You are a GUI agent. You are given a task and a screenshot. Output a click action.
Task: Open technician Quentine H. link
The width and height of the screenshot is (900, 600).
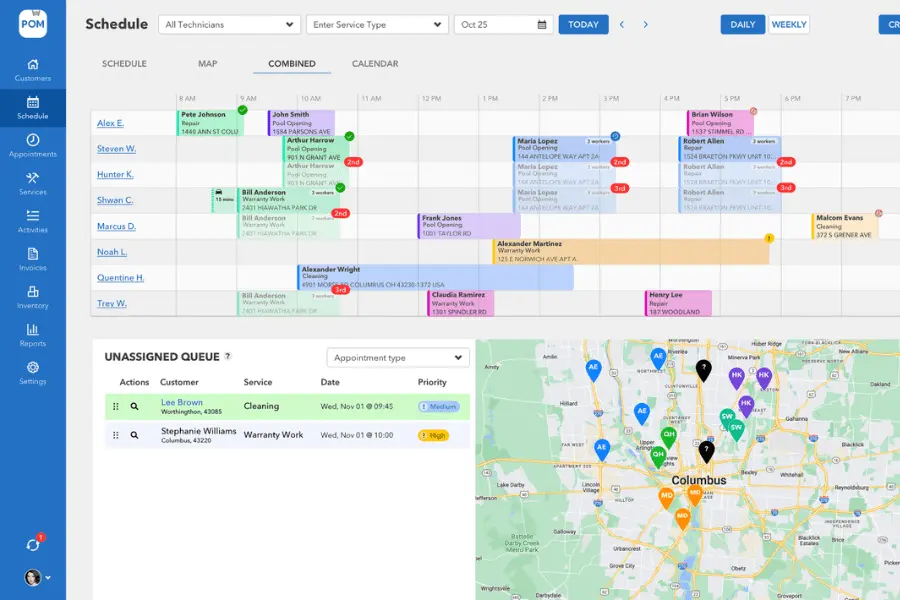tap(121, 278)
